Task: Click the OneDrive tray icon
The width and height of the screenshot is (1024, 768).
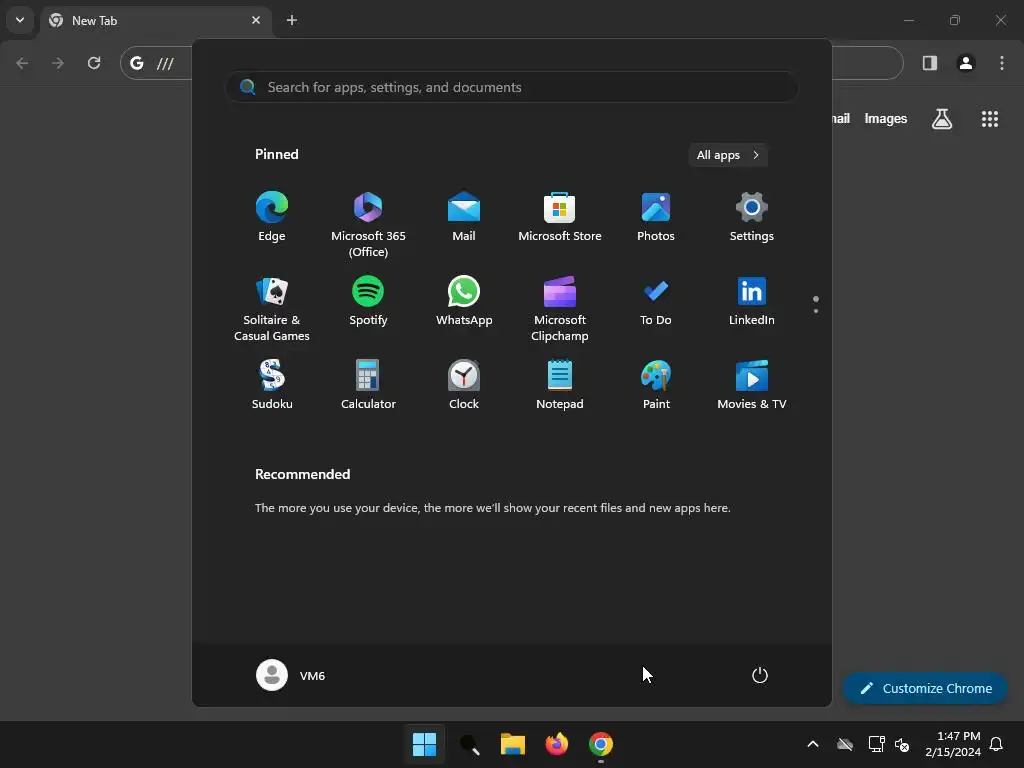Action: click(x=845, y=744)
